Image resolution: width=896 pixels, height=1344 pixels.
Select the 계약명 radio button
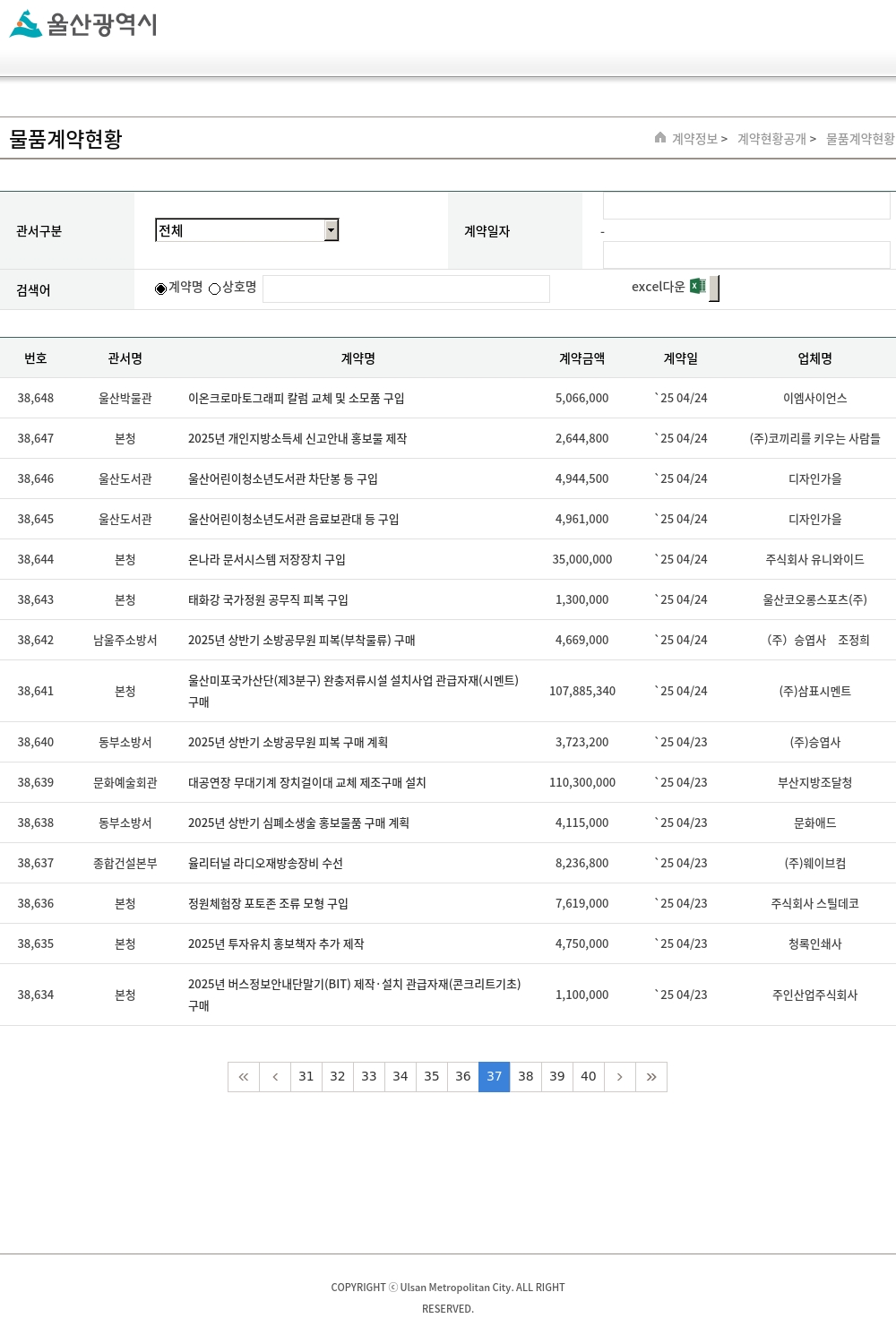161,289
